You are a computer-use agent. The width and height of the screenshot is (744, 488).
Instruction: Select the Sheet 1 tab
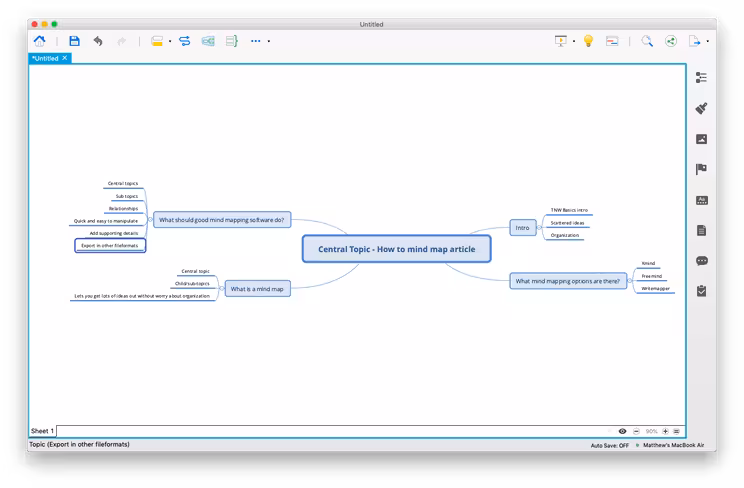pyautogui.click(x=43, y=431)
